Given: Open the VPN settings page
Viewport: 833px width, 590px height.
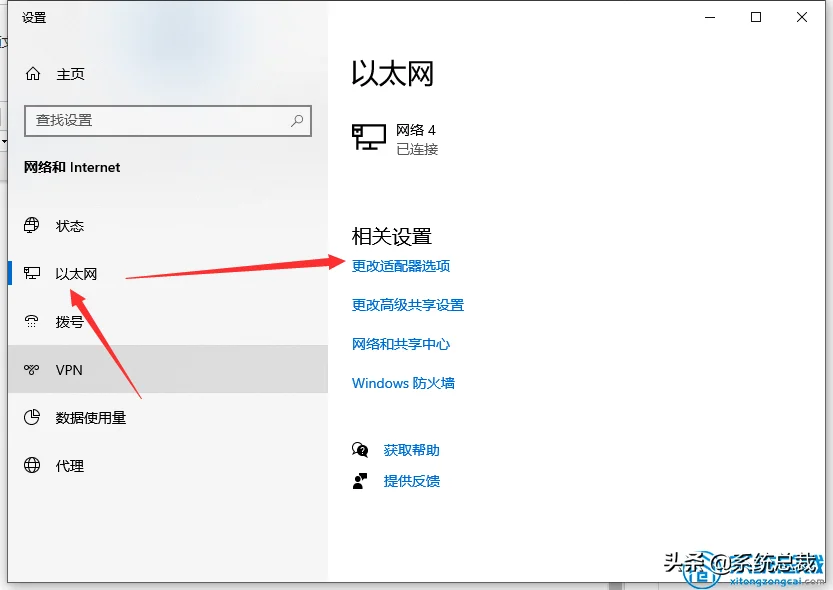Looking at the screenshot, I should pos(168,370).
